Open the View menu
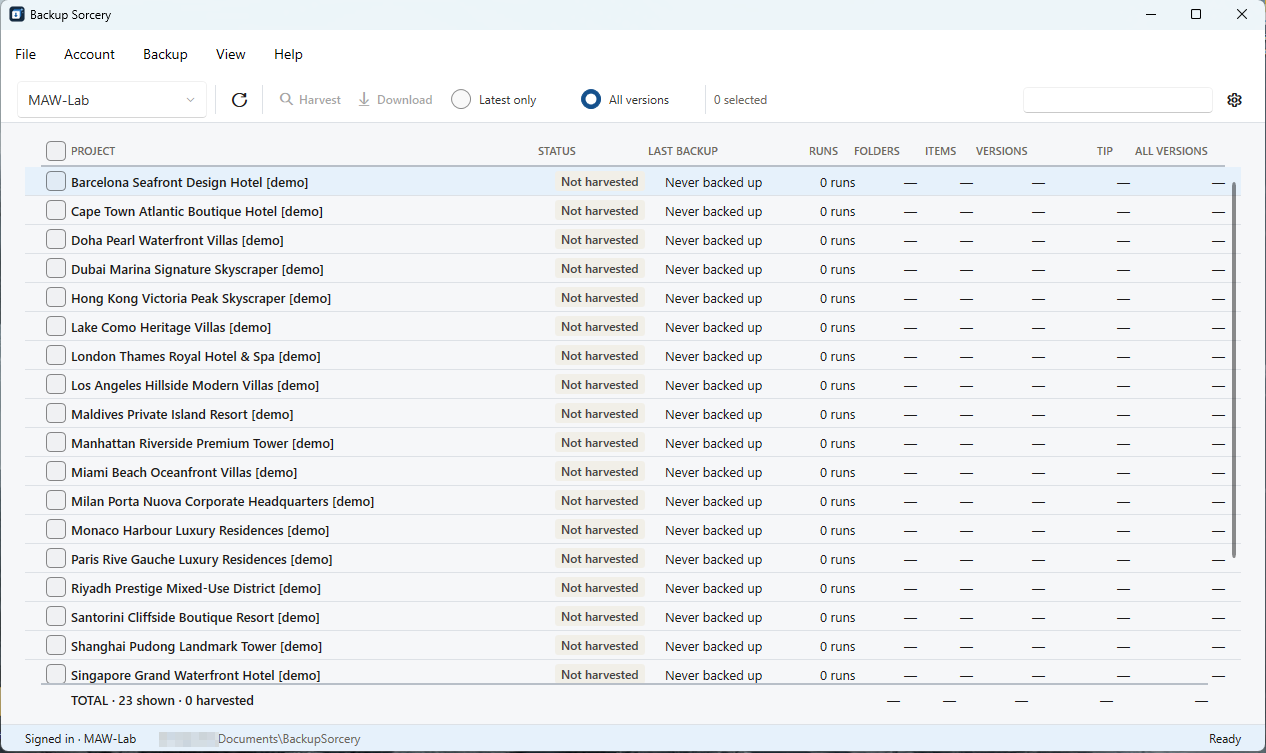This screenshot has height=753, width=1266. pos(231,54)
